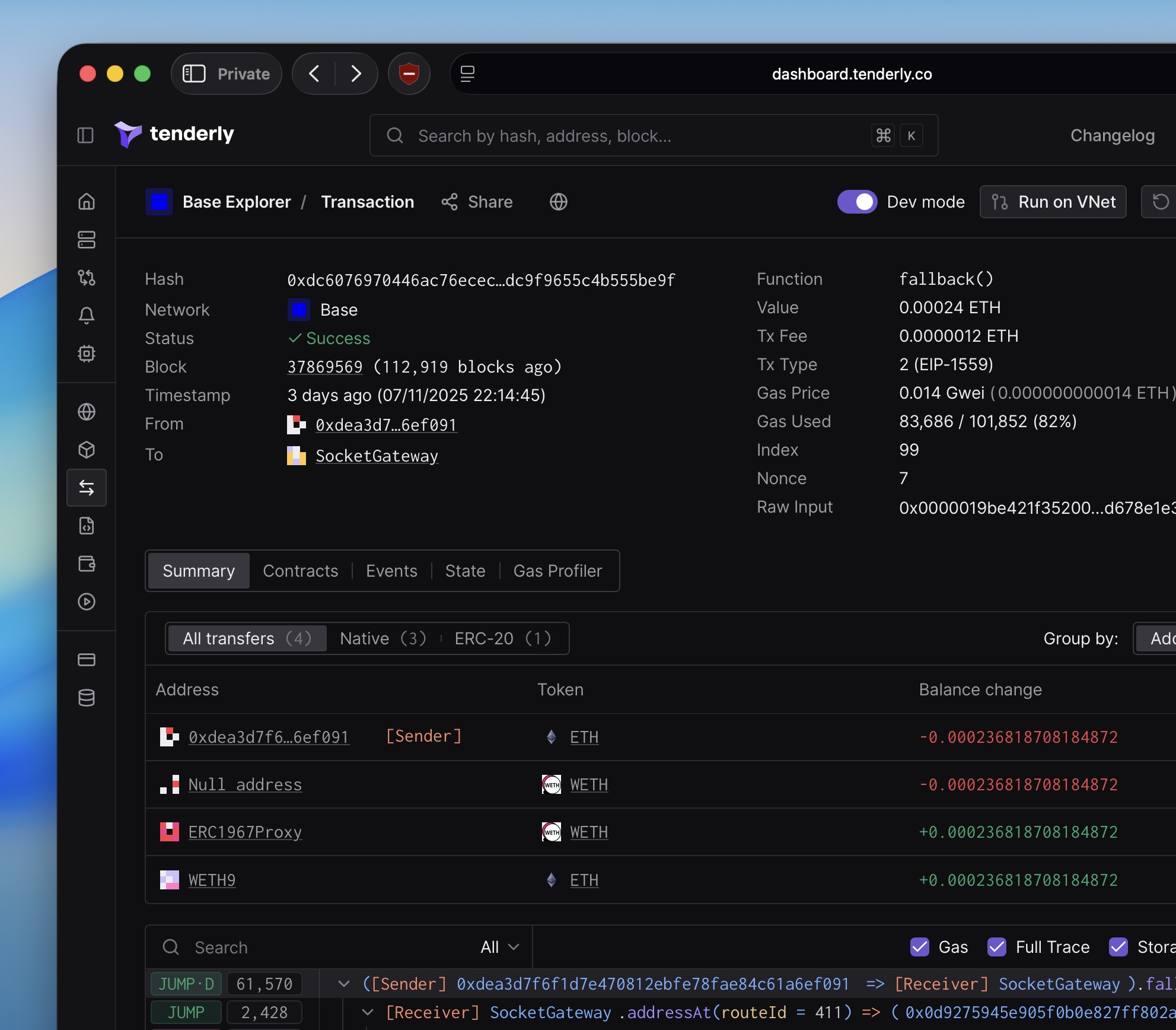Viewport: 1176px width, 1030px height.
Task: Click the home icon in the sidebar
Action: tap(87, 202)
